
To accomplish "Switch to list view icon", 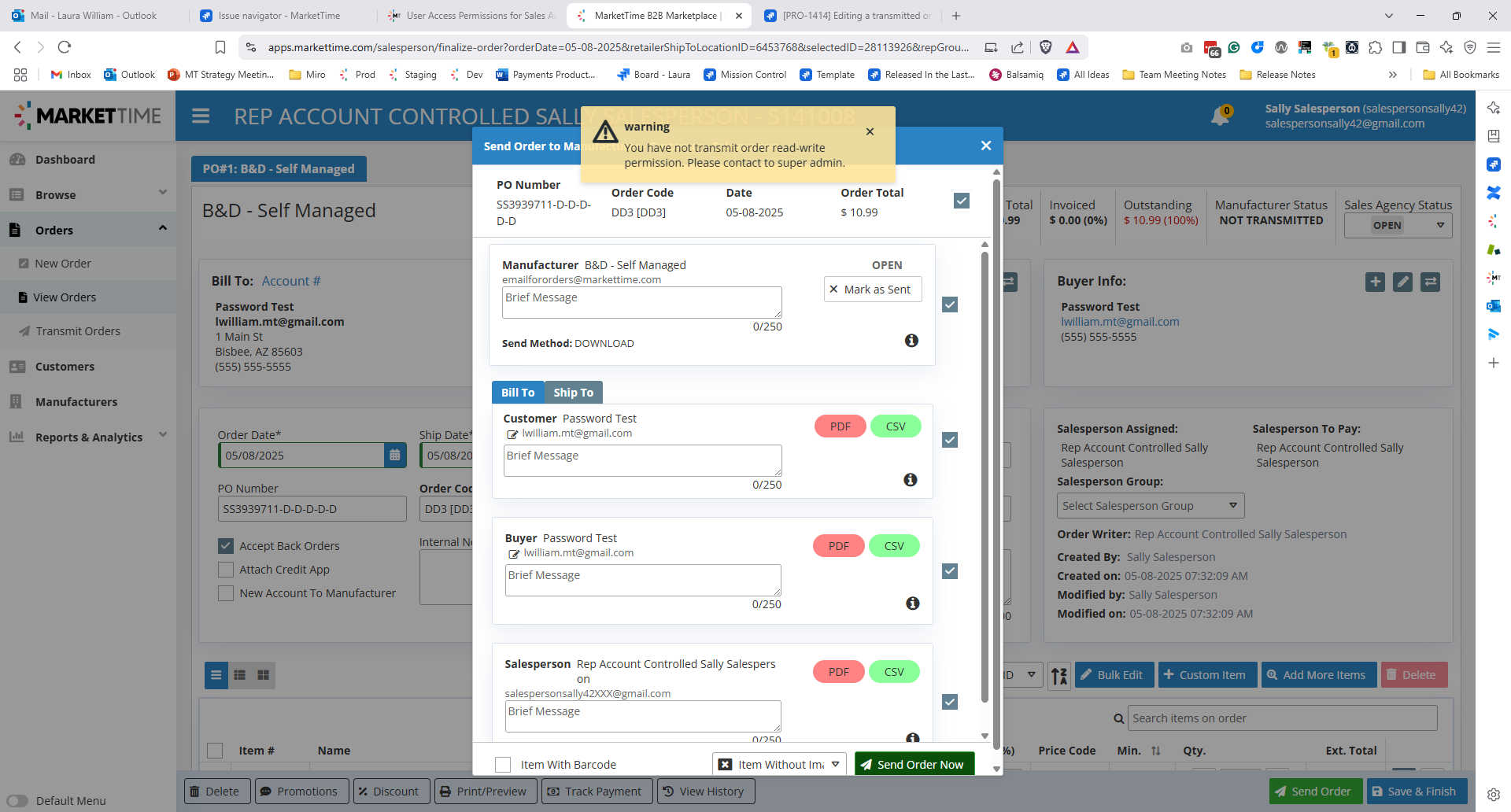I will click(216, 675).
